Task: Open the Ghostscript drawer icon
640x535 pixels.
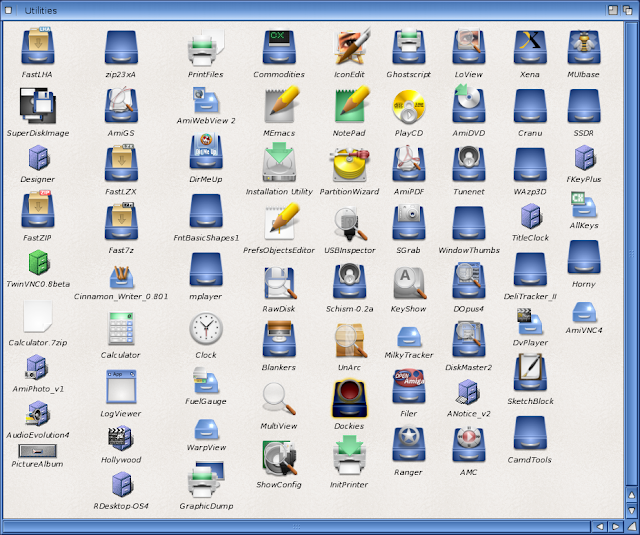Action: [409, 47]
